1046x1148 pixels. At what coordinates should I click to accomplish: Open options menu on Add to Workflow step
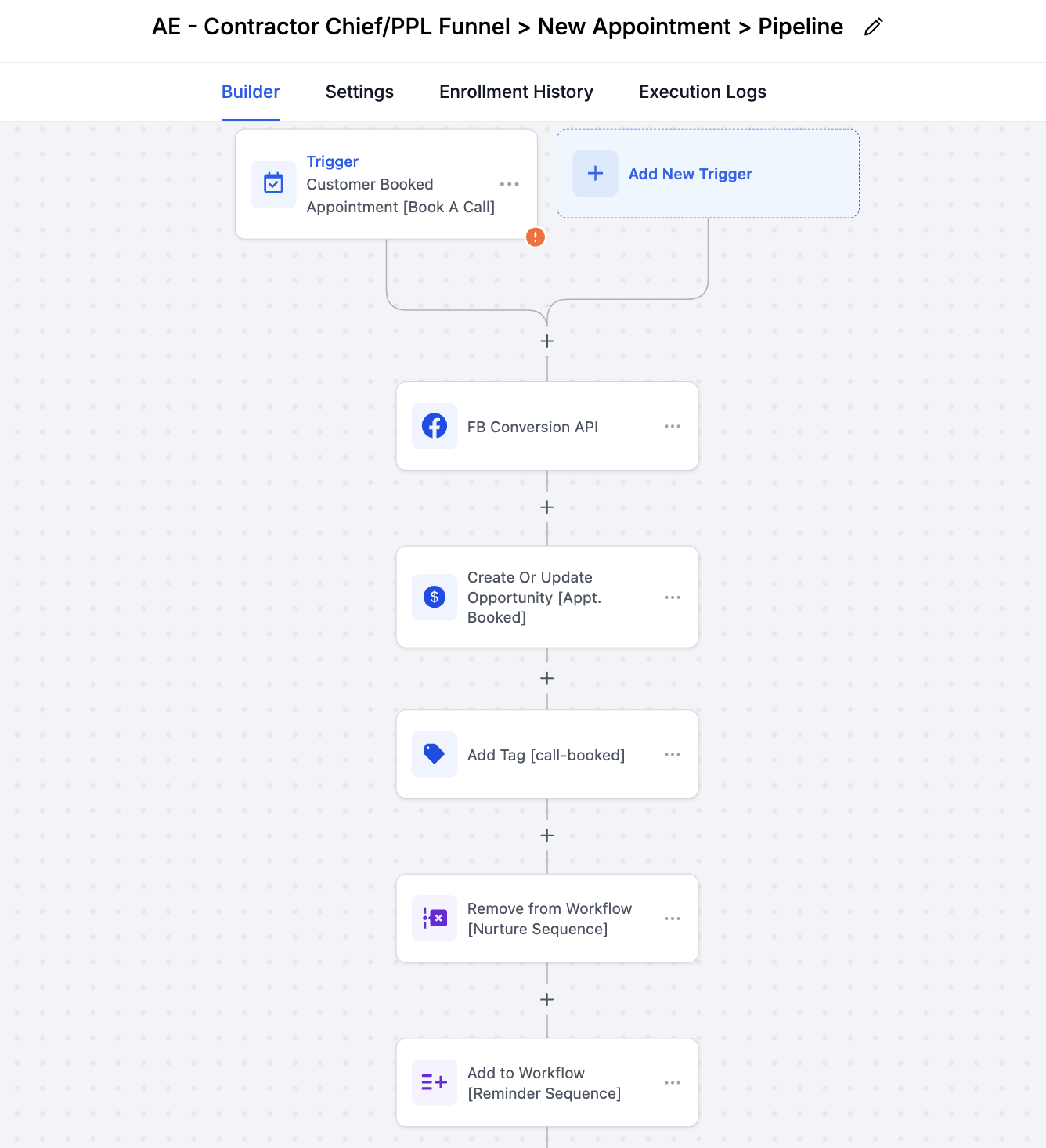pyautogui.click(x=673, y=1082)
